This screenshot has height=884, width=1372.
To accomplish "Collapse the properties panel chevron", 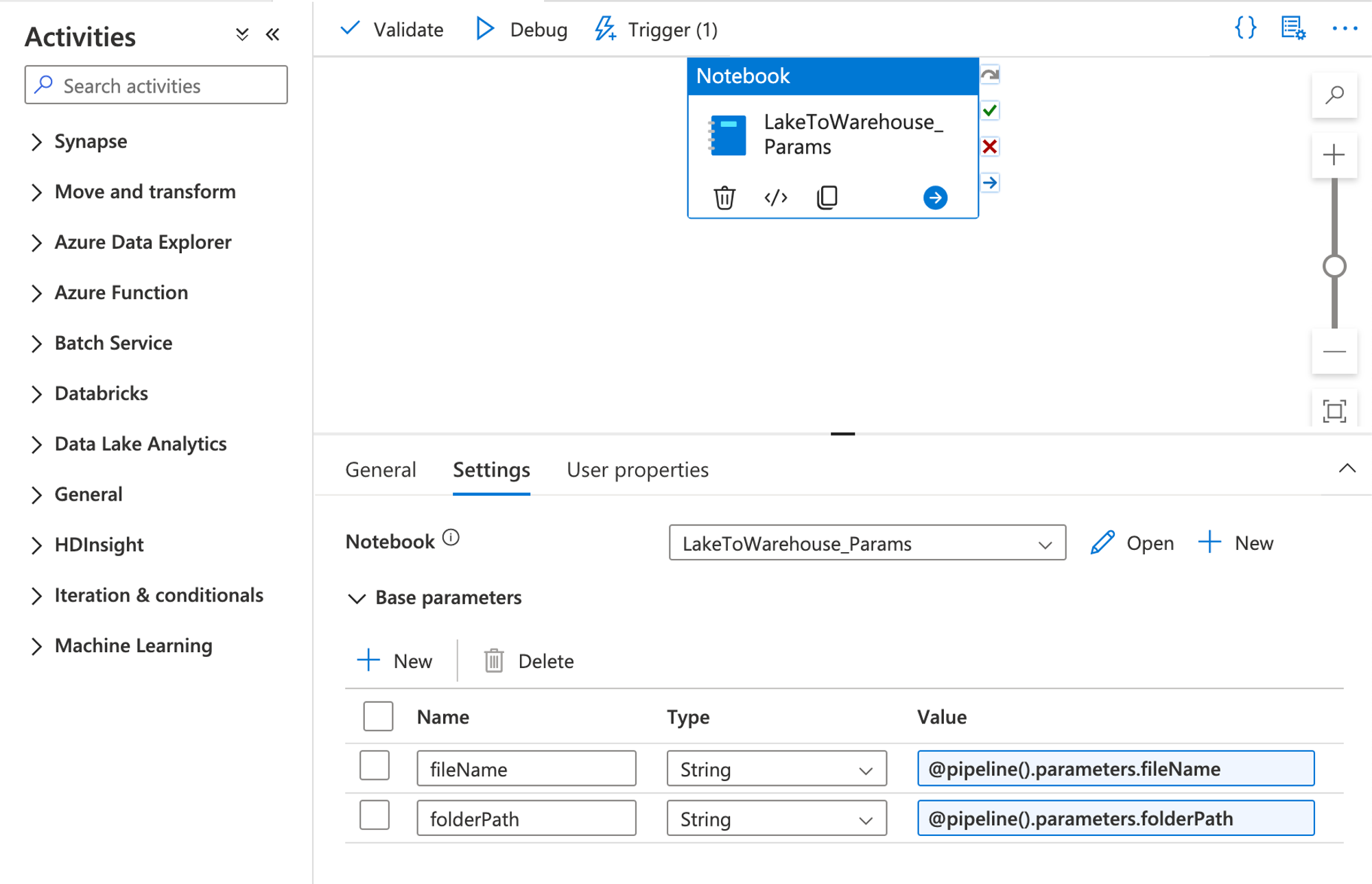I will coord(1347,468).
